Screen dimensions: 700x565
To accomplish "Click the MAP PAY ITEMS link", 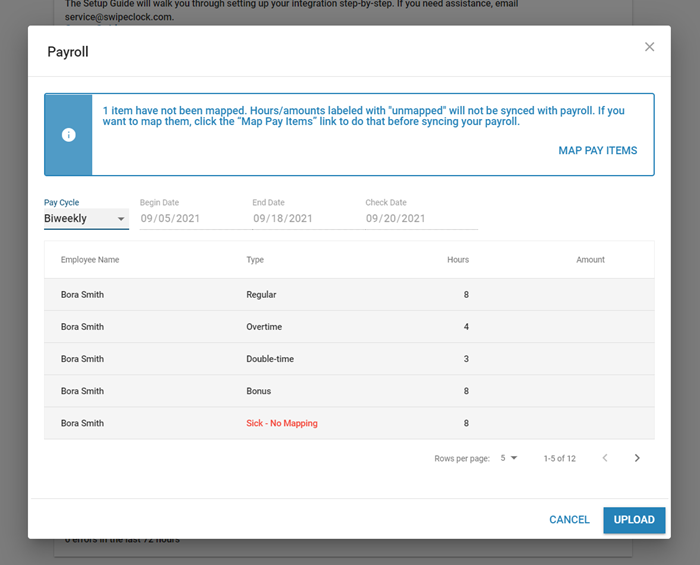I will (597, 151).
